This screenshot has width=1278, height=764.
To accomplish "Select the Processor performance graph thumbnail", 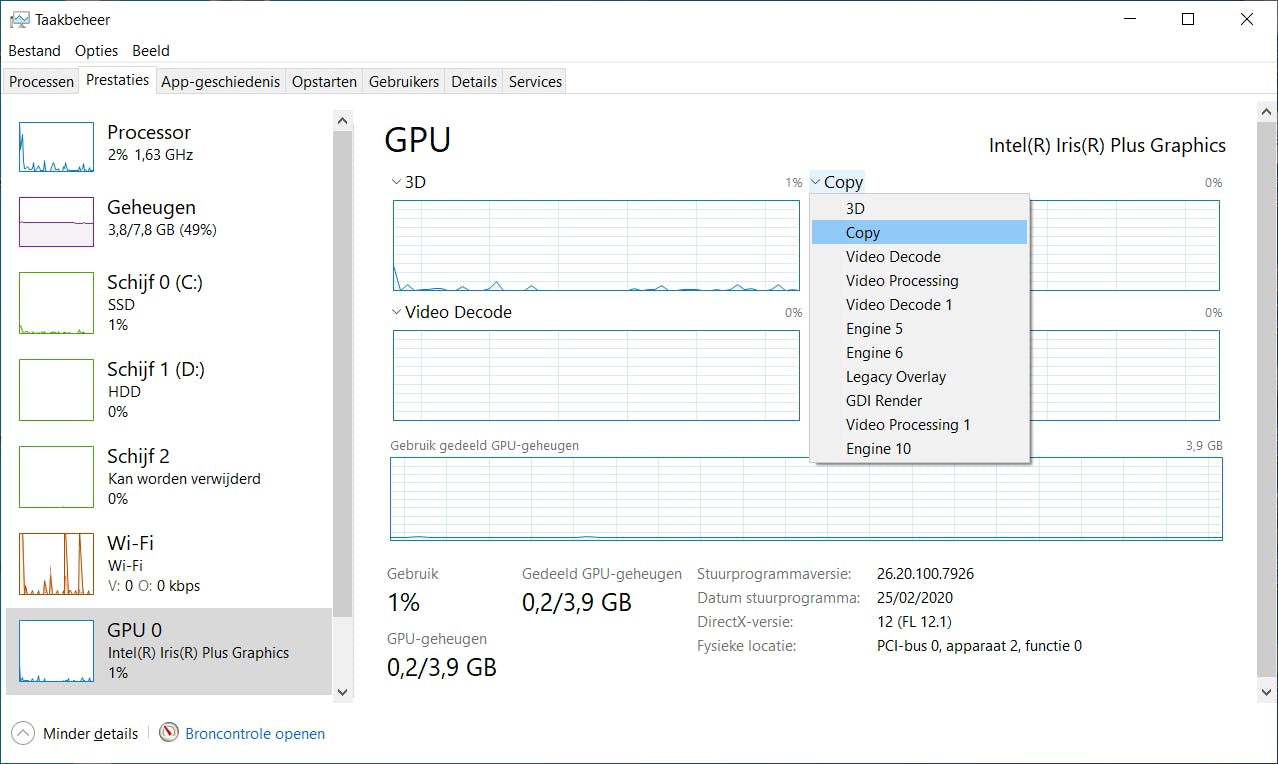I will 56,147.
